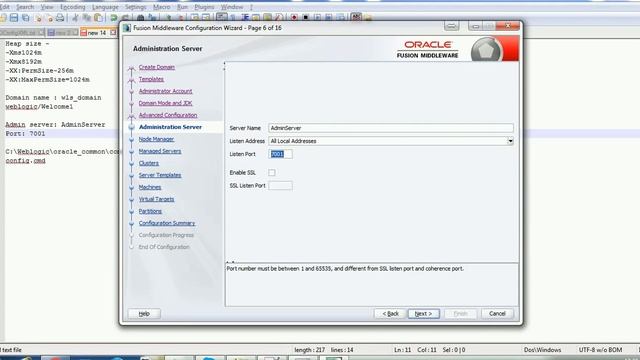Open Language menu in Notepad++
This screenshot has width=640, height=360.
click(x=105, y=7)
